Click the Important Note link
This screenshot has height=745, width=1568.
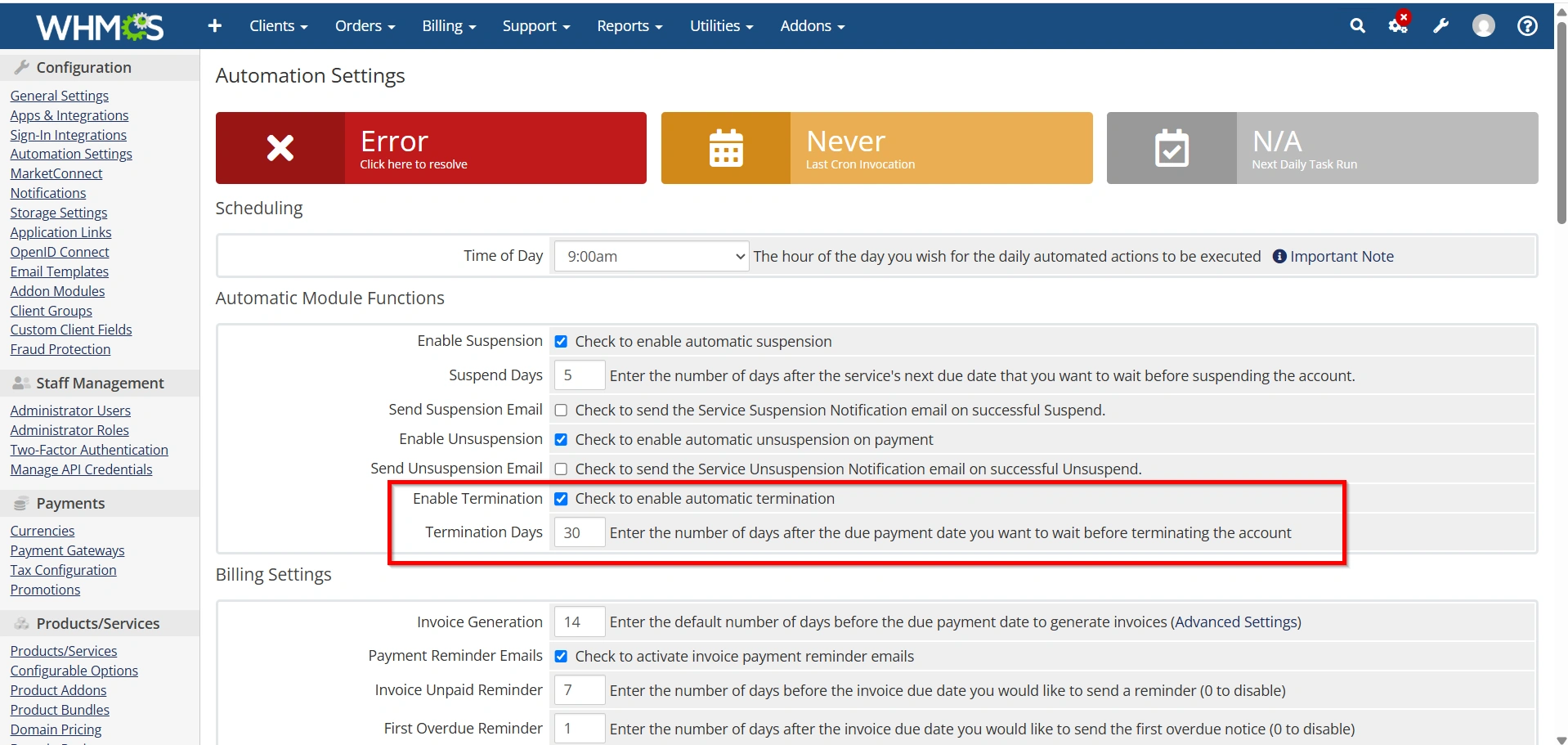(1342, 256)
